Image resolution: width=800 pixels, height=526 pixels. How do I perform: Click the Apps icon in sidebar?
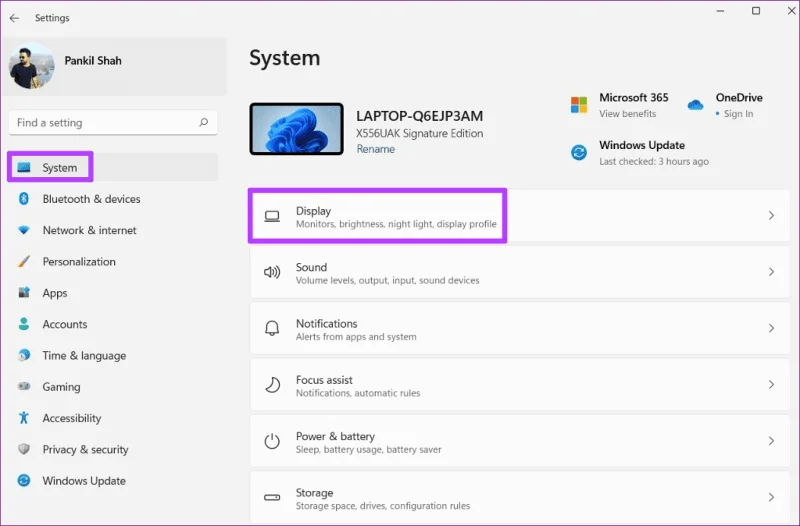click(23, 292)
